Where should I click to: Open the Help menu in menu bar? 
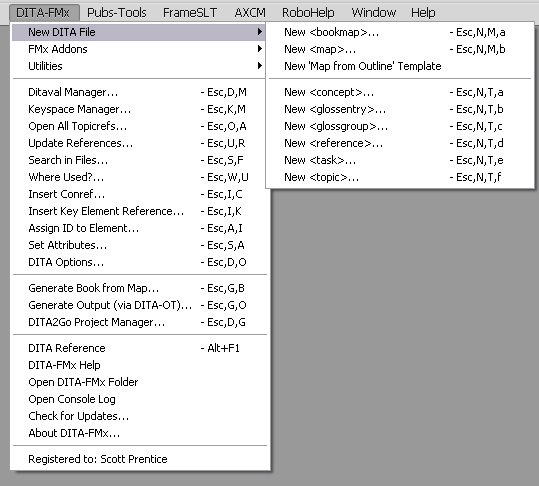[x=423, y=13]
